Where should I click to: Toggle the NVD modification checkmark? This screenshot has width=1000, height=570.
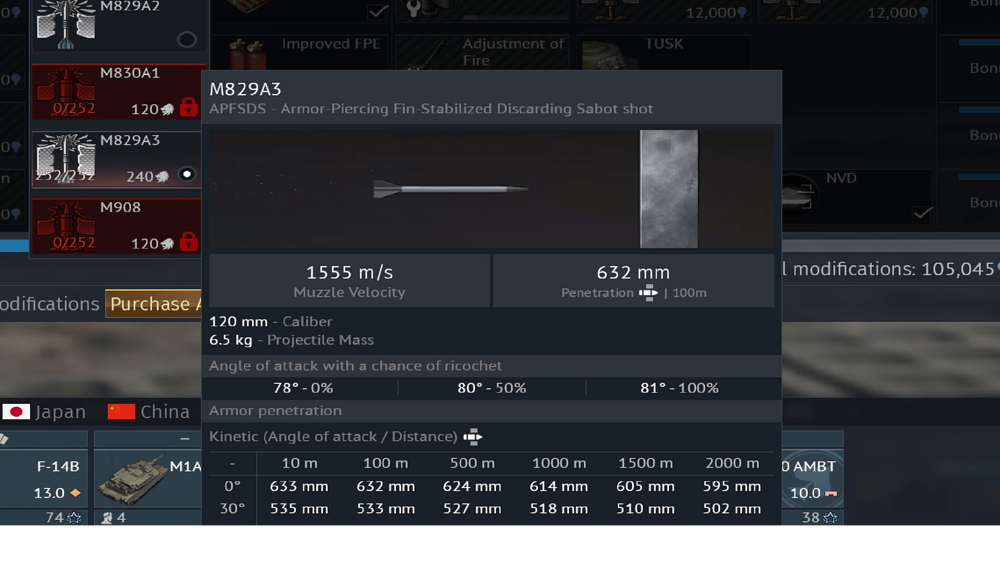click(922, 213)
